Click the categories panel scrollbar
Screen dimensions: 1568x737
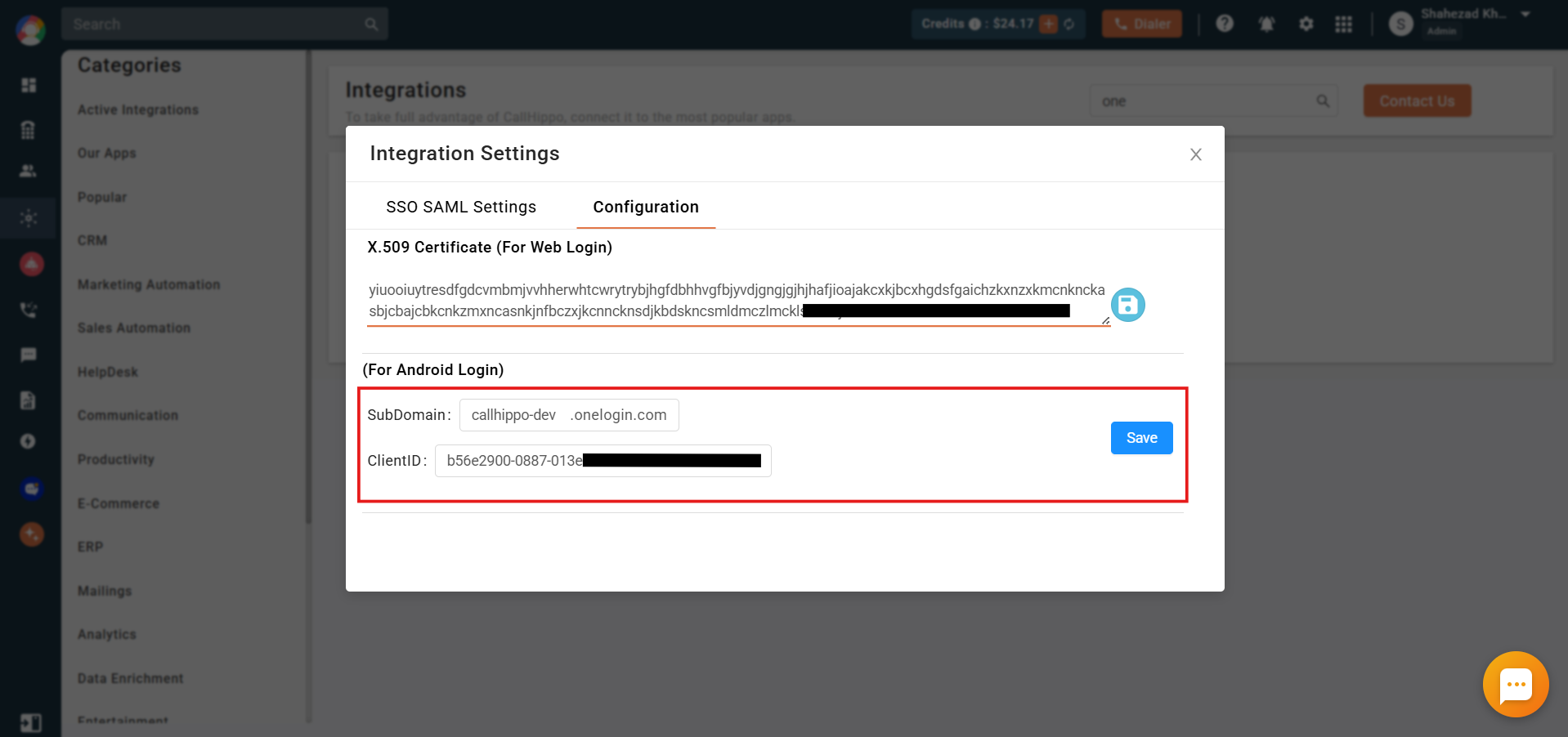pos(308,286)
